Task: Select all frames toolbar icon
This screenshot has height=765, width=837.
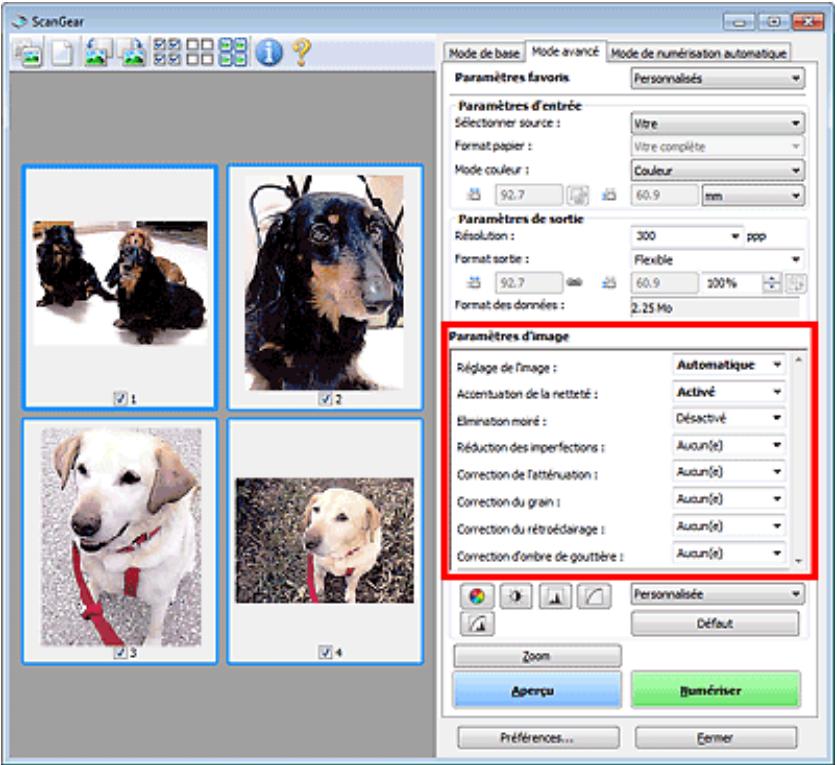Action: (x=233, y=52)
